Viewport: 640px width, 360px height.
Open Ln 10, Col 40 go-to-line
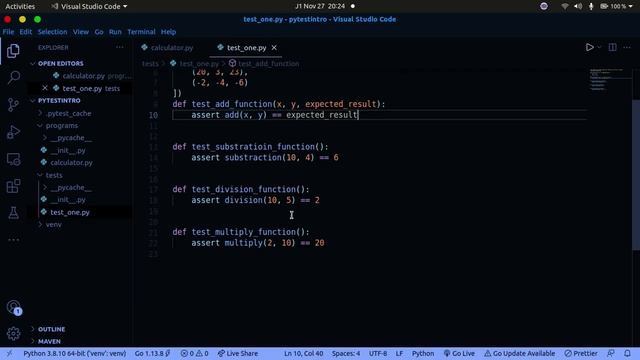pos(303,353)
